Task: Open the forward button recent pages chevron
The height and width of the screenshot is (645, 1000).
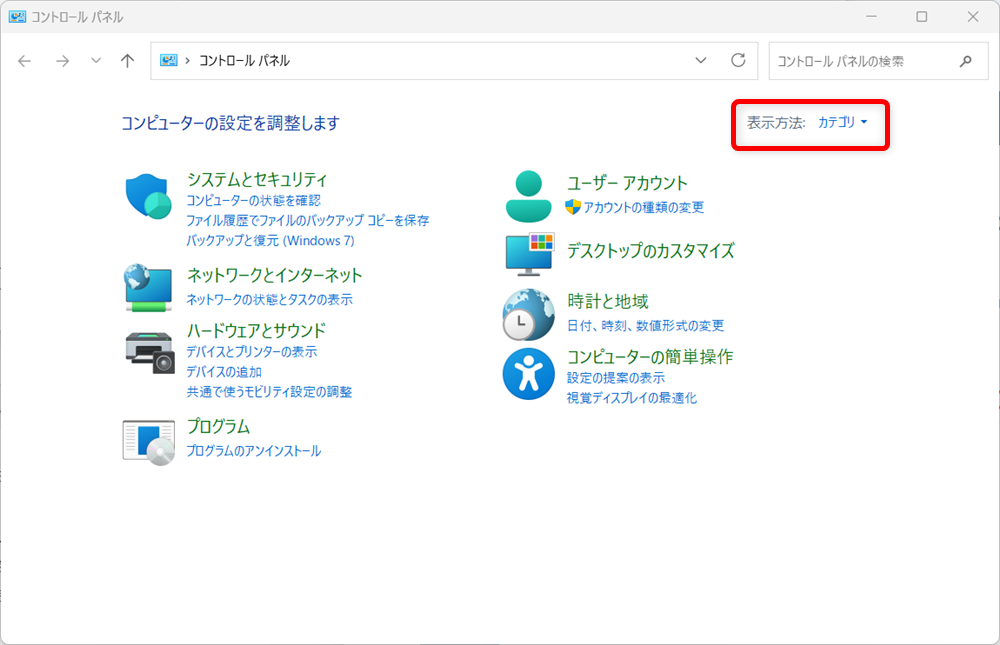Action: 95,60
